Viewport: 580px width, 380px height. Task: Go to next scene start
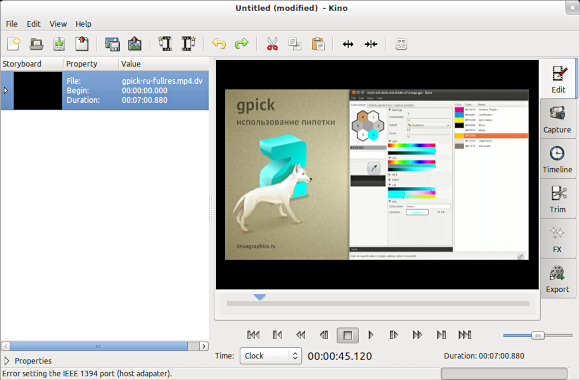(441, 335)
